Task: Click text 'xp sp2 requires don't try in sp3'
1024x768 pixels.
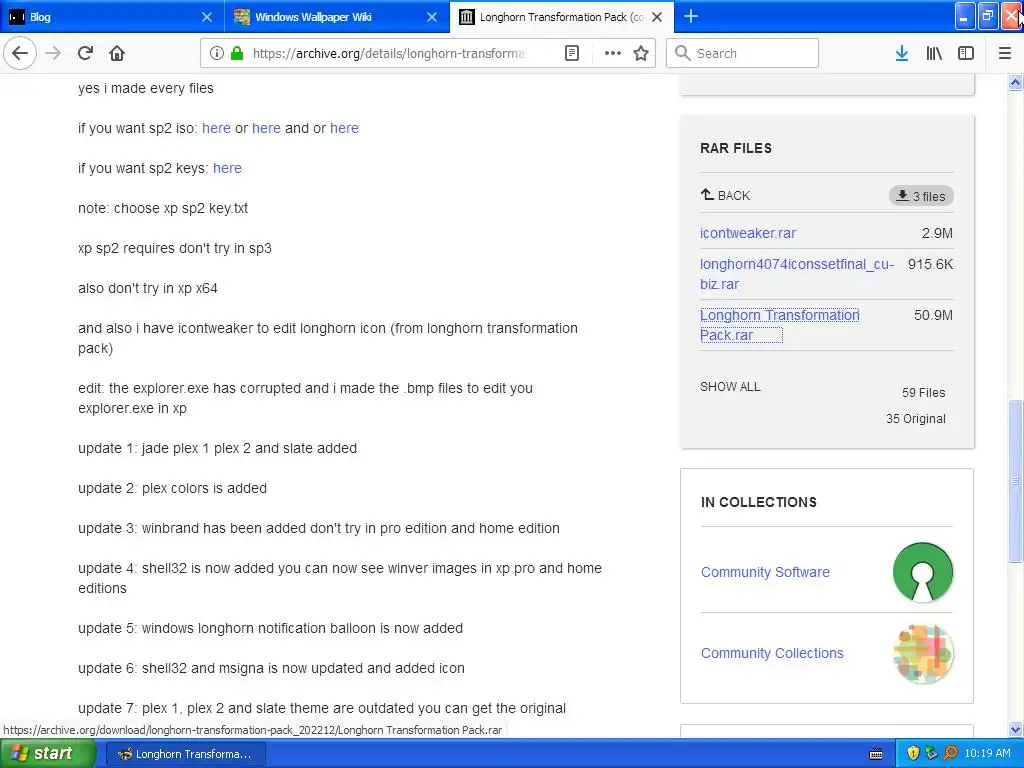Action: click(175, 248)
